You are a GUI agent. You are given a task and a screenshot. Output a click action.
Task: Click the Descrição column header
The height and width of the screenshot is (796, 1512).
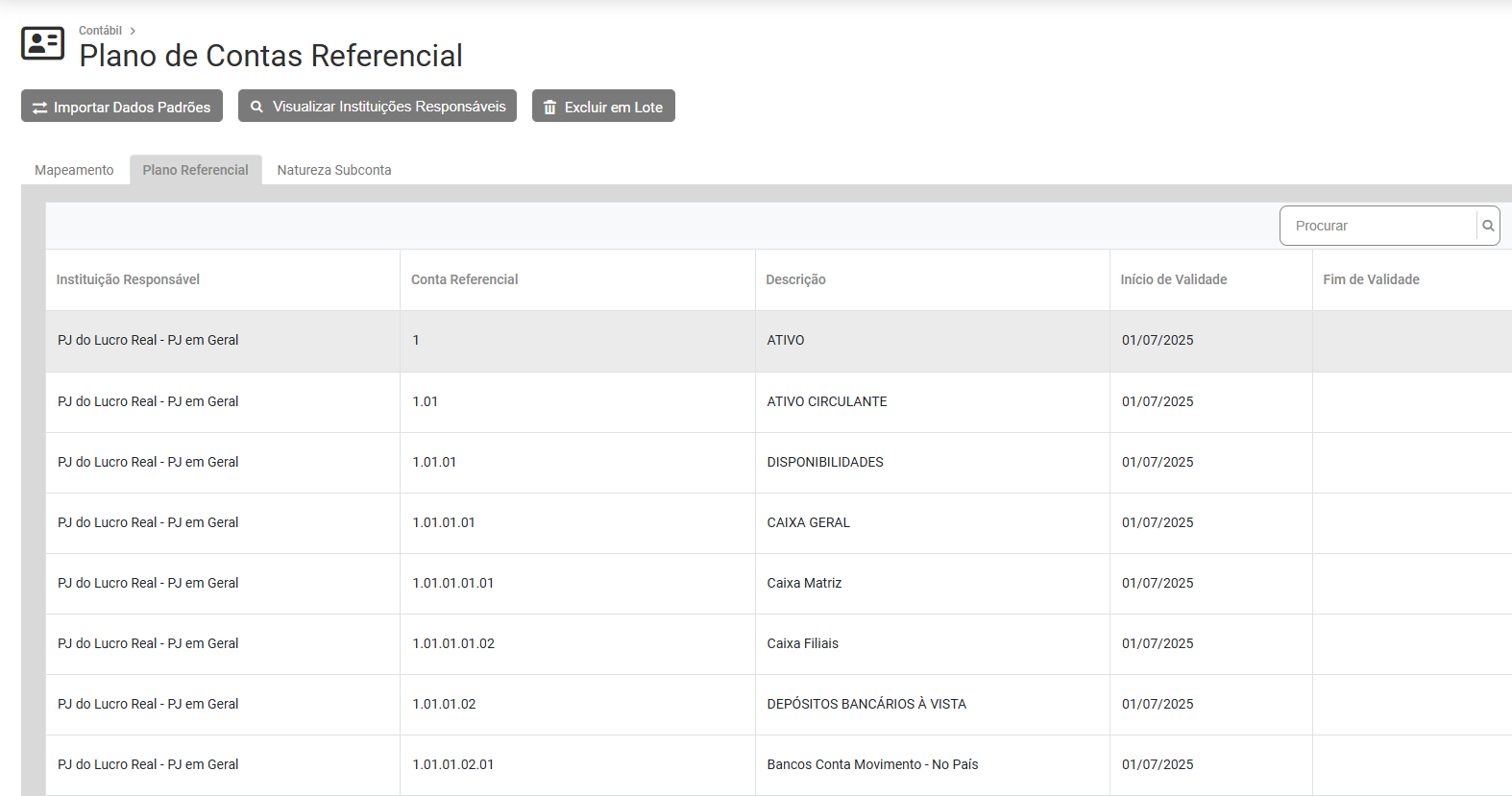click(795, 279)
